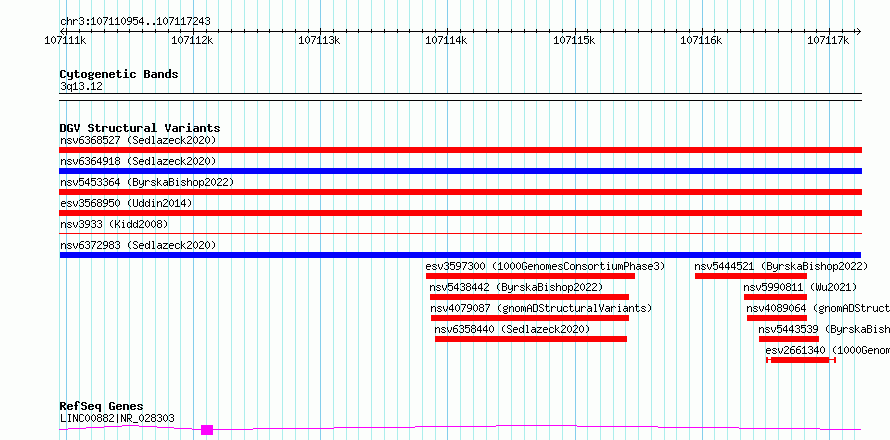Click the nsv6364918 (Sedlazeck2020) label
This screenshot has height=440, width=890.
(x=138, y=161)
